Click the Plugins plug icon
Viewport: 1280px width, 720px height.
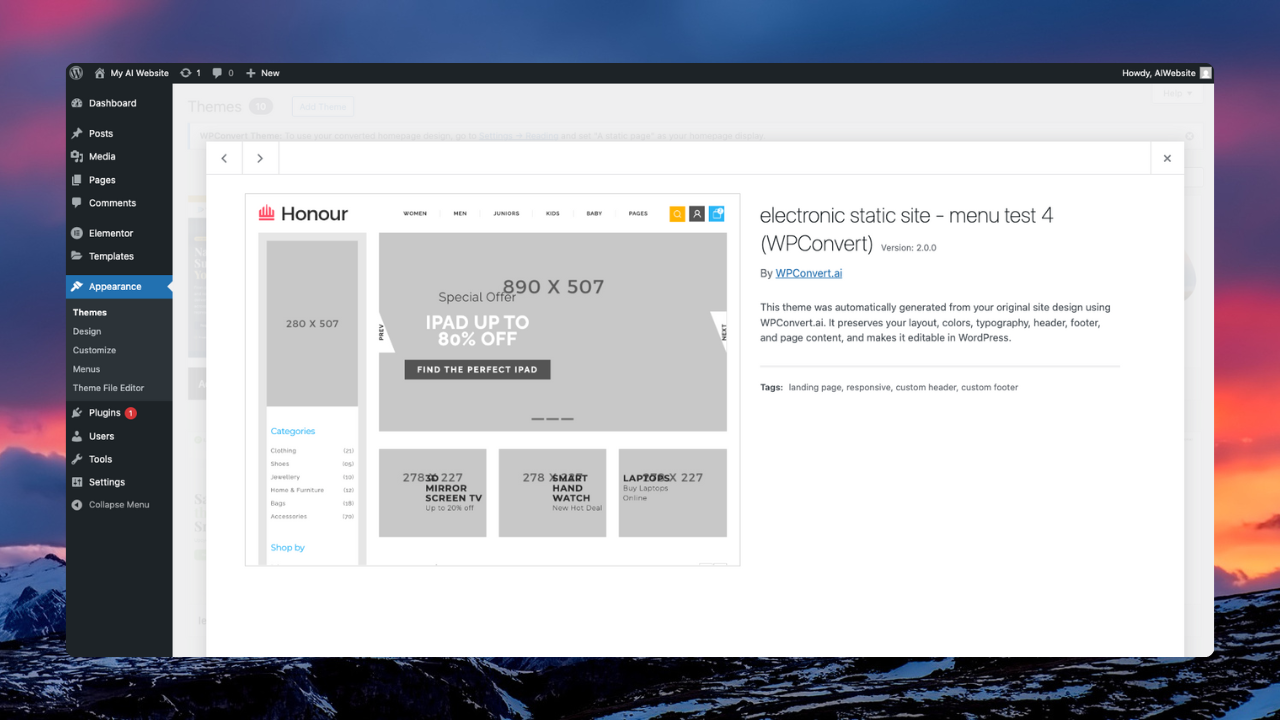(77, 412)
